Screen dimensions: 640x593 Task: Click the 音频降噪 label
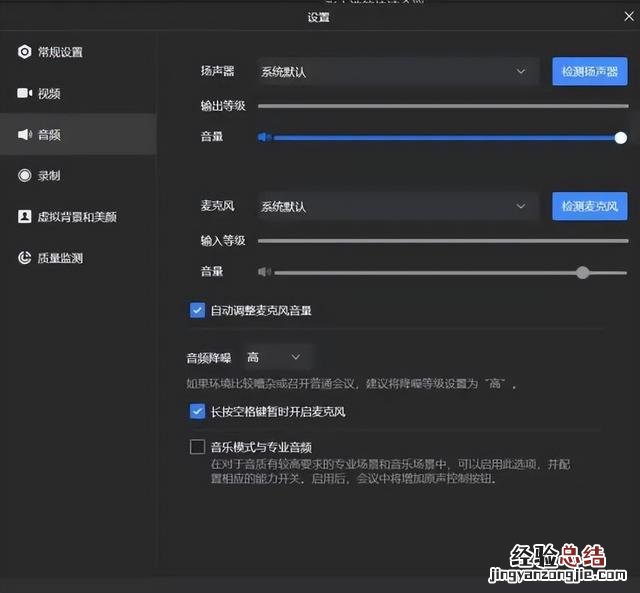[209, 358]
